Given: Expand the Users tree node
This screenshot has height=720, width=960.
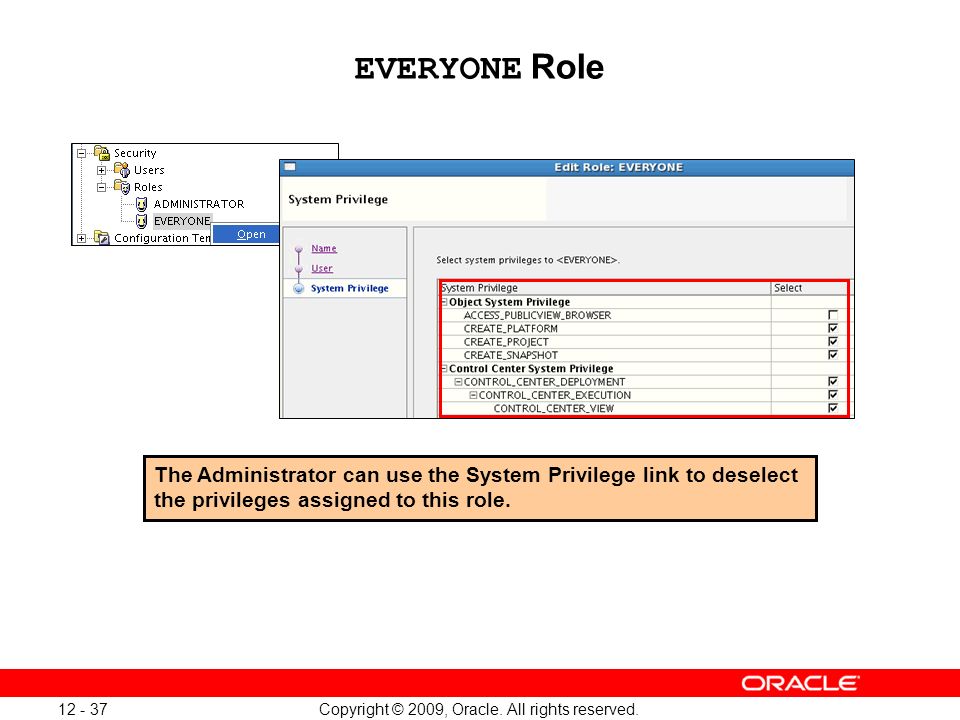Looking at the screenshot, I should coord(102,170).
